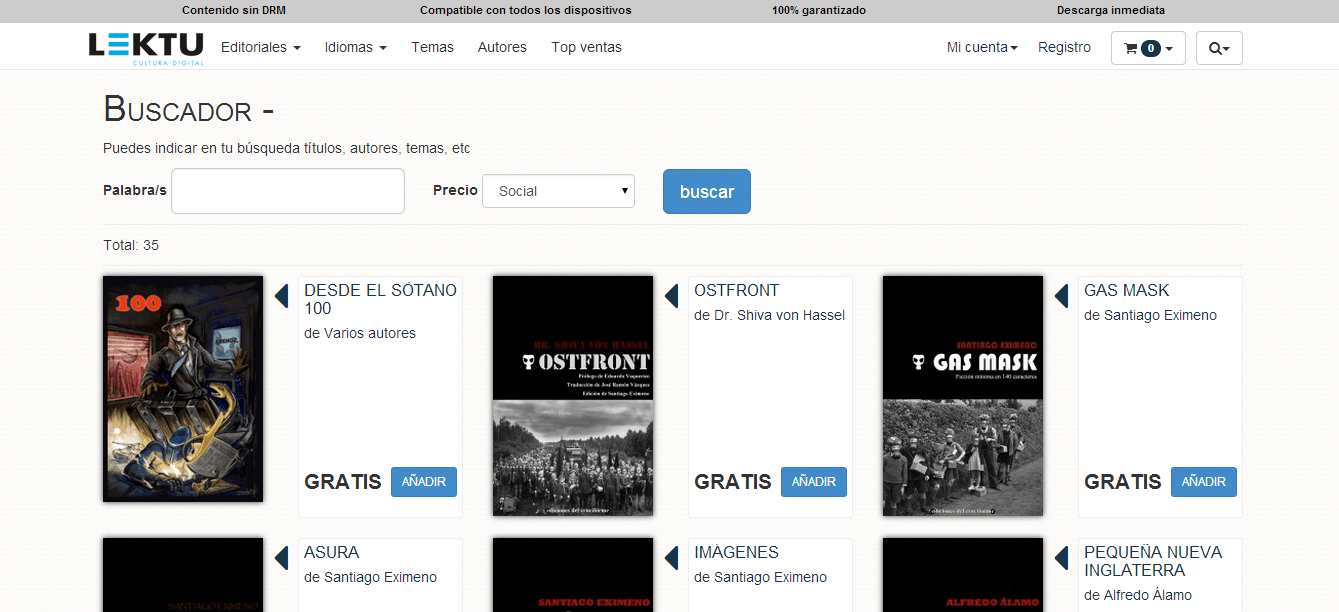This screenshot has width=1339, height=612.
Task: Open the shopping cart dropdown
Action: (1148, 48)
